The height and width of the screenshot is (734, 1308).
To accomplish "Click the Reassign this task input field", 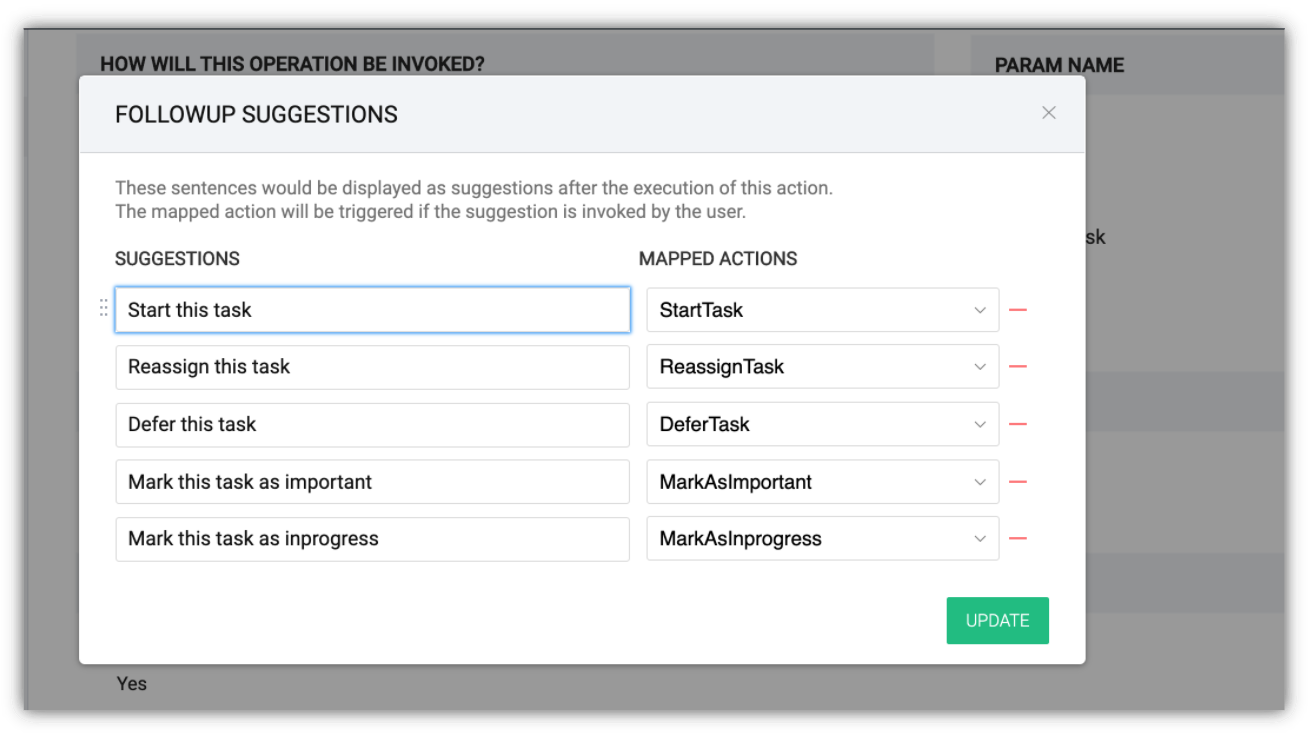I will [372, 367].
